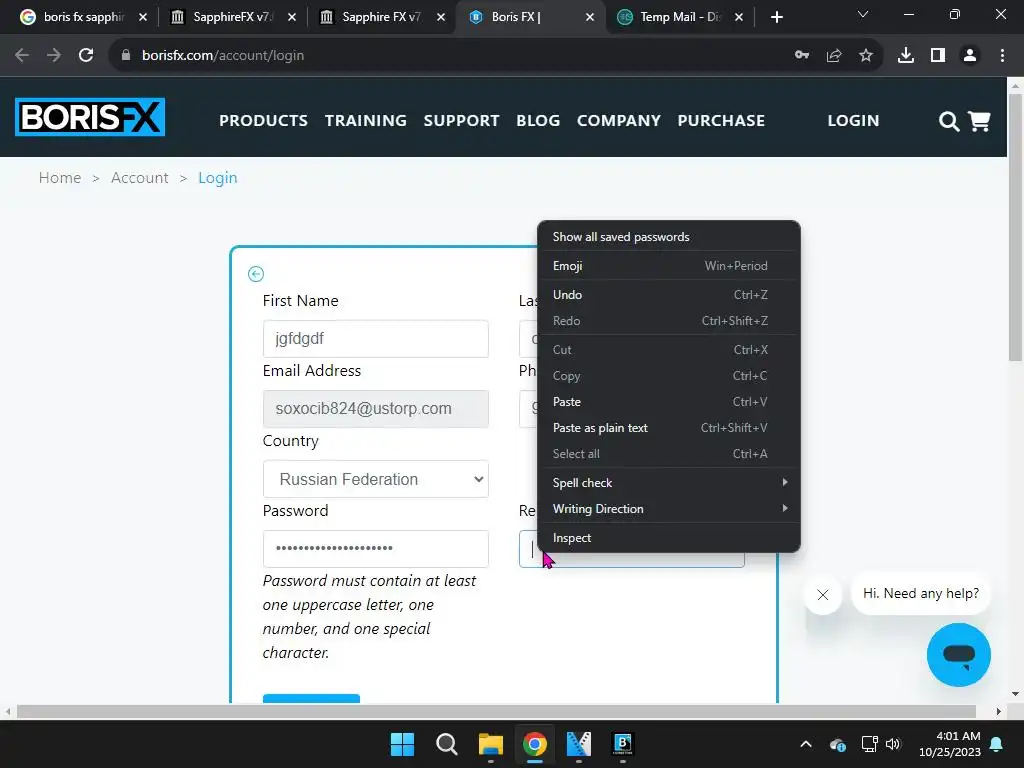Show hidden tray icons chevron

(x=806, y=744)
